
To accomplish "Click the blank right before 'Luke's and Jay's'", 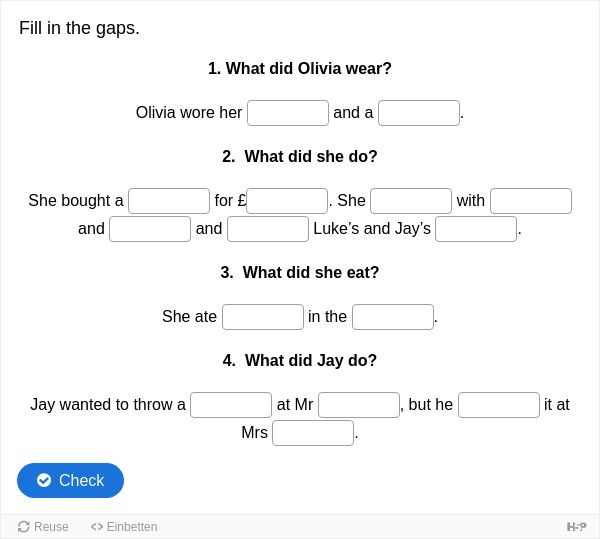I will coord(268,229).
